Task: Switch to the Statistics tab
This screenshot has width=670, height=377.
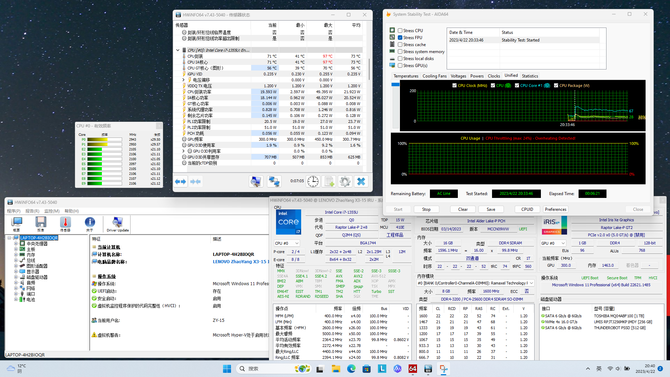Action: 530,76
